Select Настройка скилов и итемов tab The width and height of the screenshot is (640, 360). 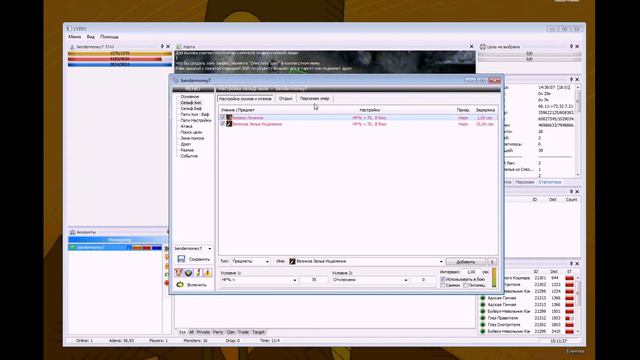tap(245, 99)
